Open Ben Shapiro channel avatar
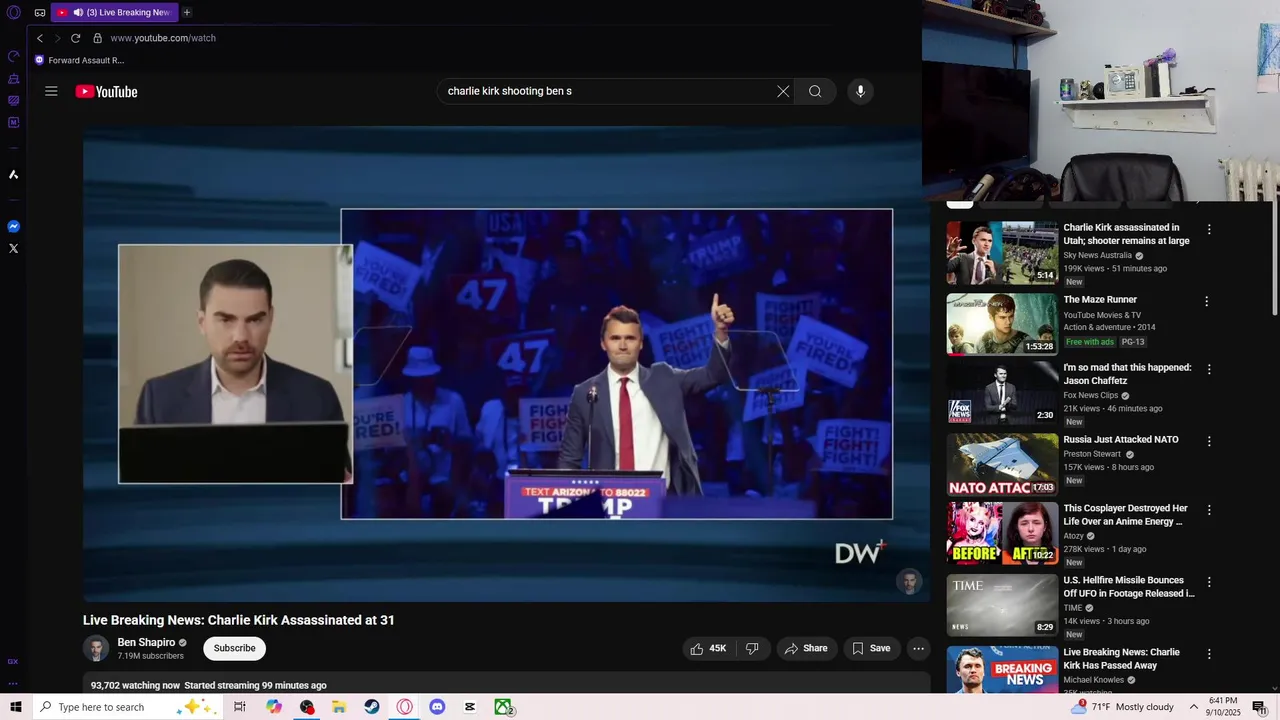Image resolution: width=1280 pixels, height=720 pixels. [96, 648]
